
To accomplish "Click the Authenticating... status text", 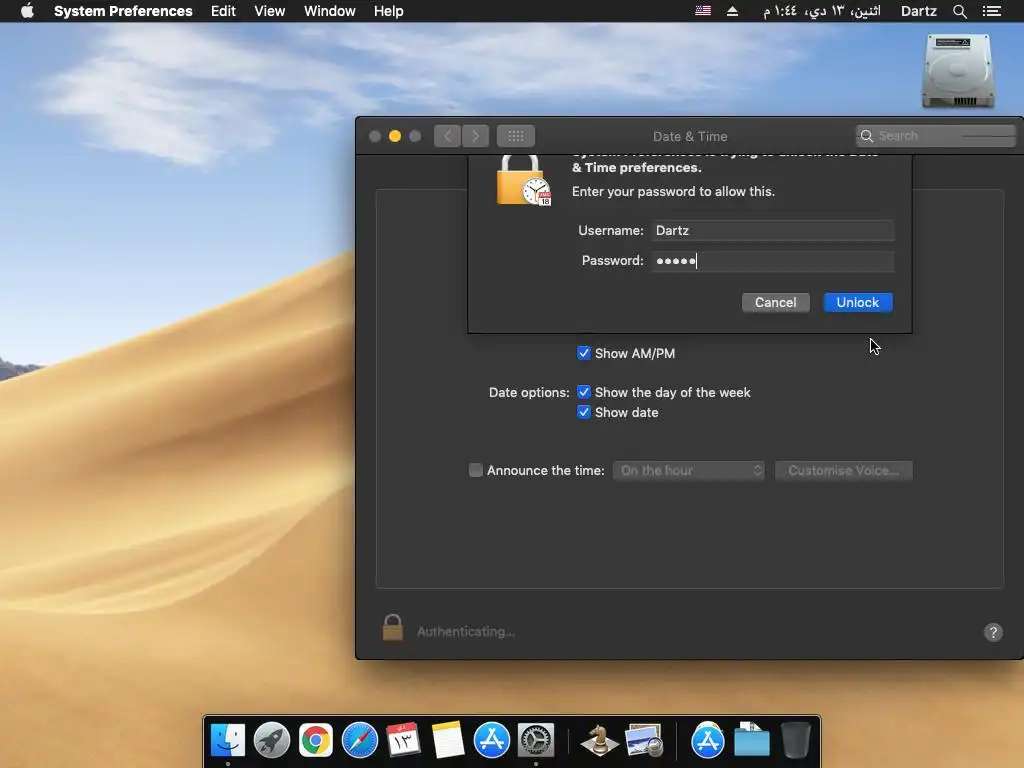I will pyautogui.click(x=466, y=632).
